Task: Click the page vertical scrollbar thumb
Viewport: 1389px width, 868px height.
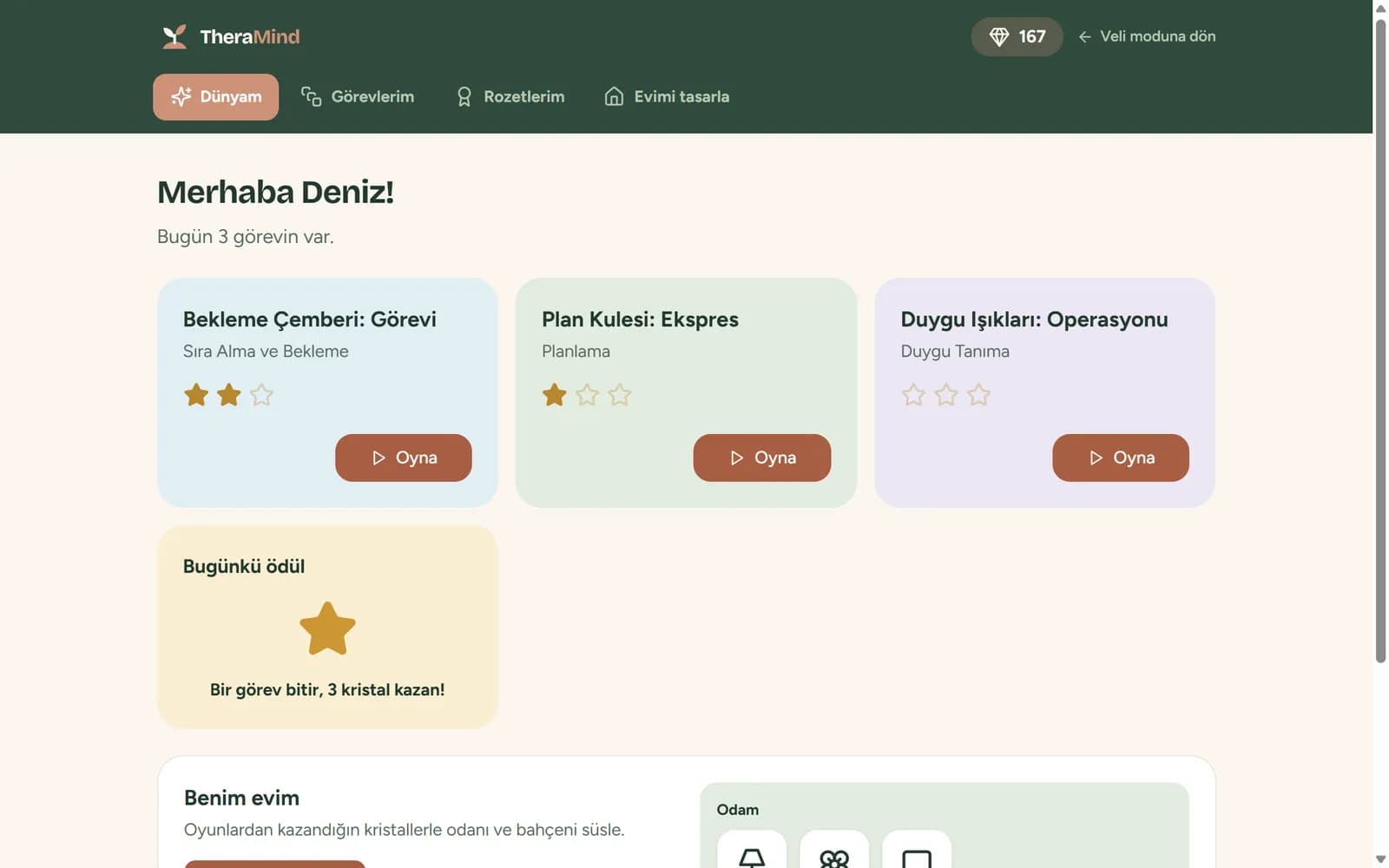Action: (1380, 341)
